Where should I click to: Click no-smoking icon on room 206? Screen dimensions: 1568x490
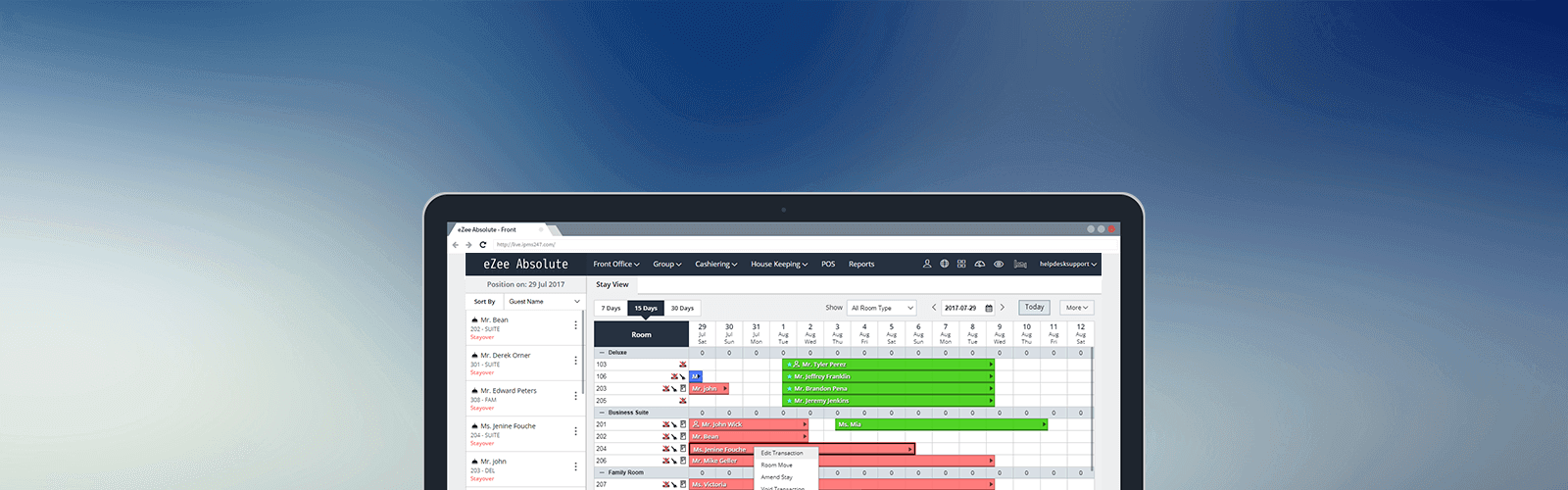666,461
